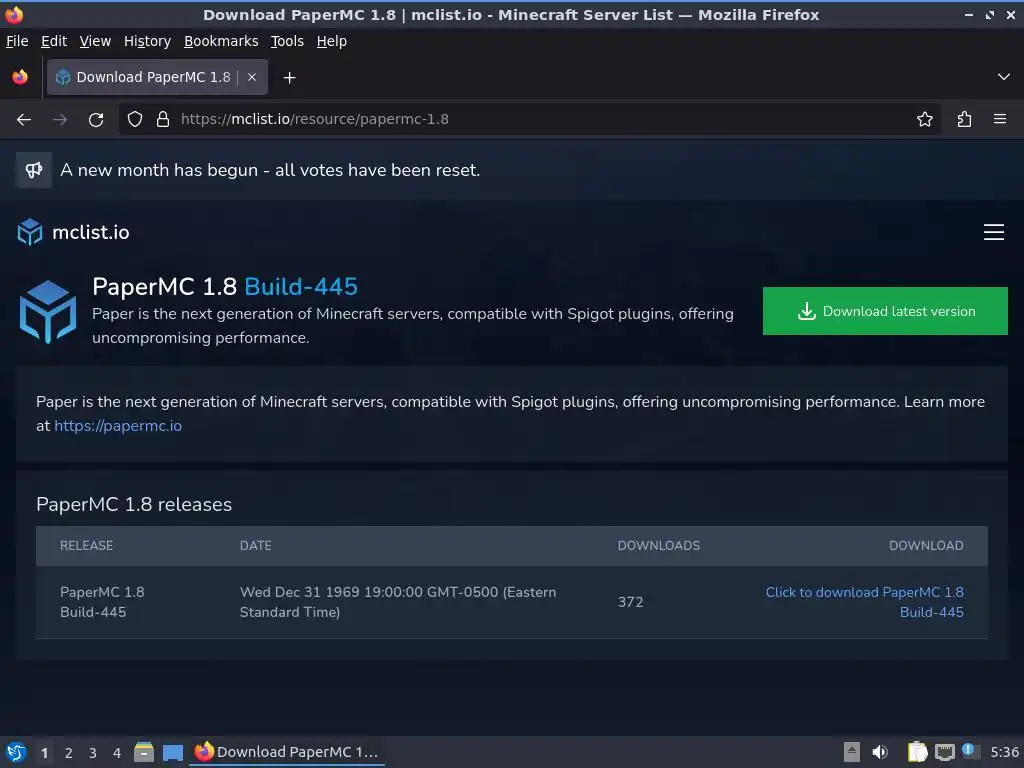Click the DOWNLOADS column header
This screenshot has height=768, width=1024.
[x=658, y=546]
